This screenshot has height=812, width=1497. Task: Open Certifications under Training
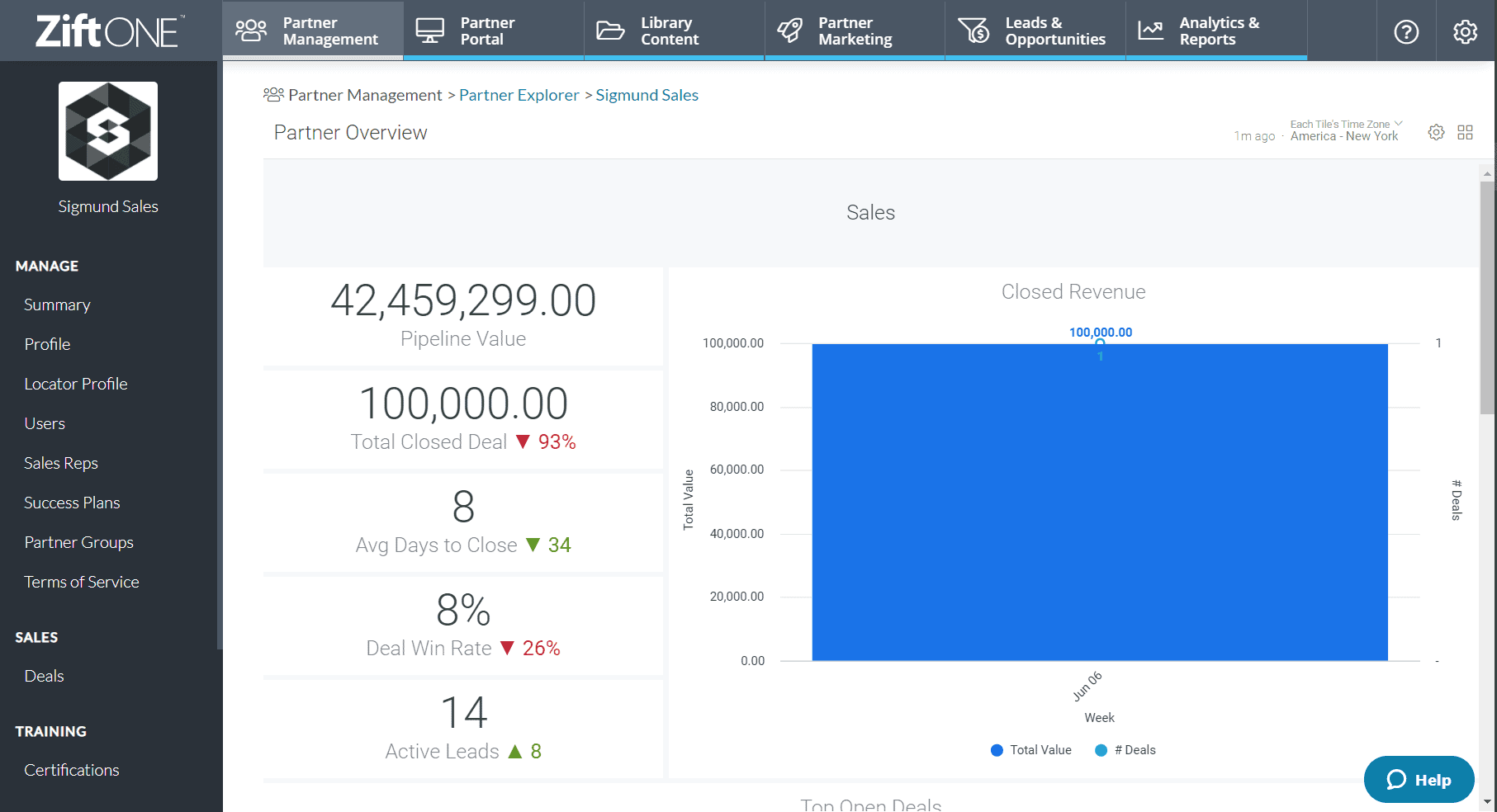click(72, 770)
